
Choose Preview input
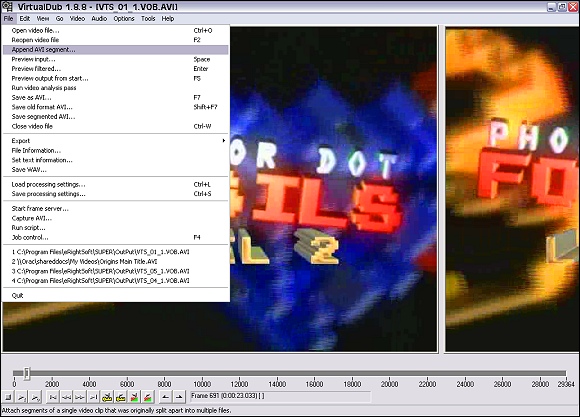[x=115, y=59]
